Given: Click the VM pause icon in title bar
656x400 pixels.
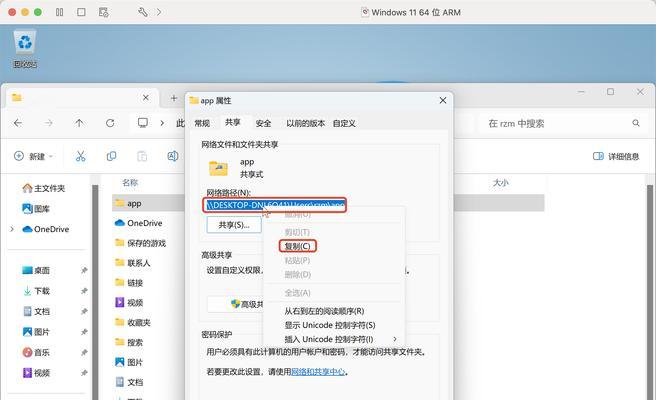Looking at the screenshot, I should 59,12.
